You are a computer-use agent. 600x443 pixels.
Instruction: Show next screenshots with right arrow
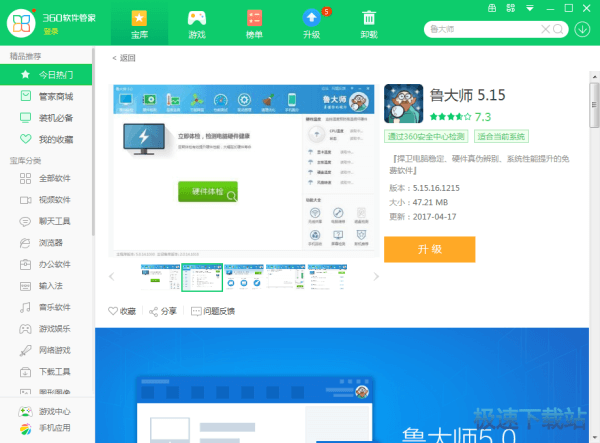(376, 277)
